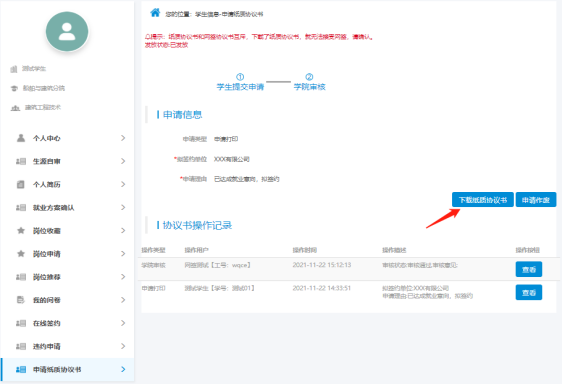Click the XXX有限公司 value in 申请信息
Screen dimensions: 563x384
[232, 159]
